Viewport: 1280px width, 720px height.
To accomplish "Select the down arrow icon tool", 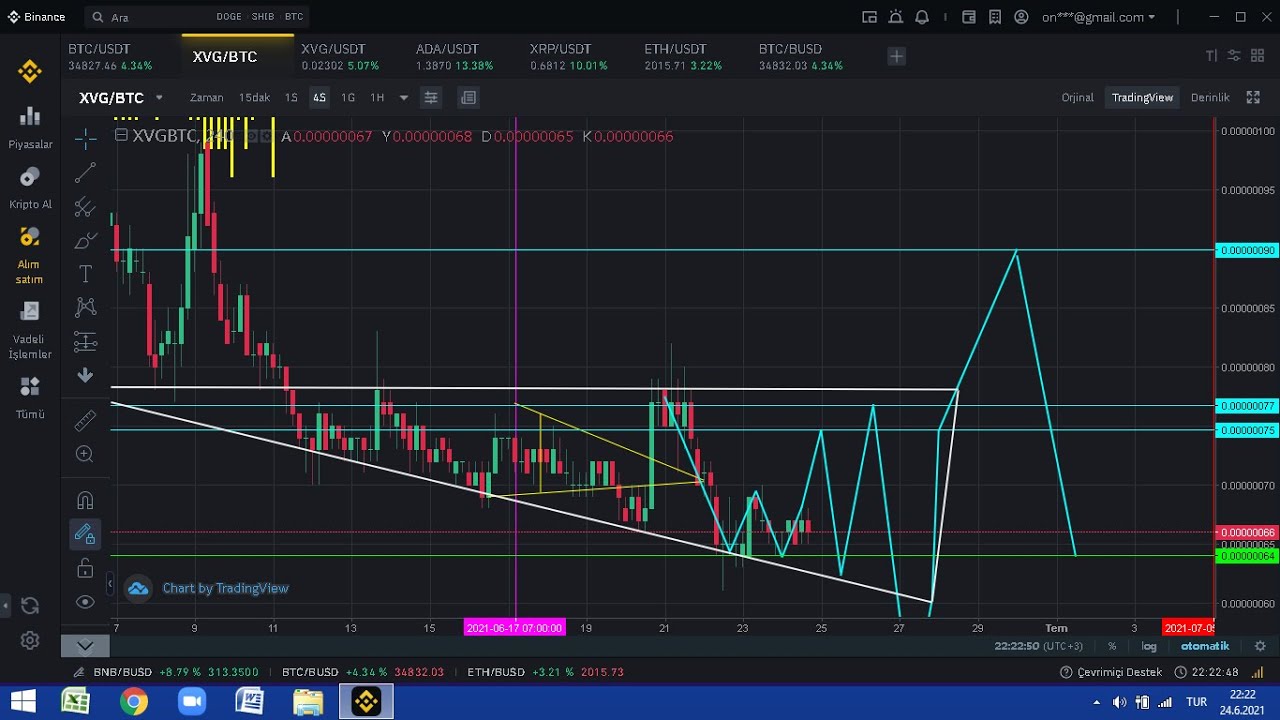I will coord(85,375).
